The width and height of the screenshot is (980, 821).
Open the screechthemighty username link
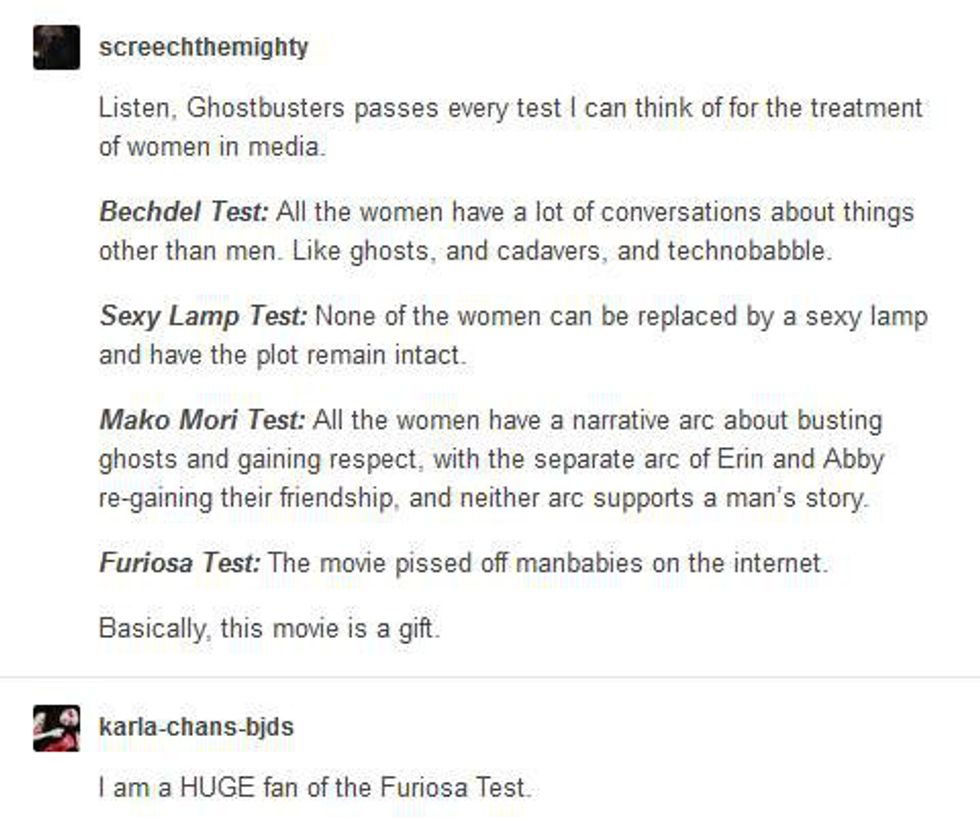tap(204, 47)
